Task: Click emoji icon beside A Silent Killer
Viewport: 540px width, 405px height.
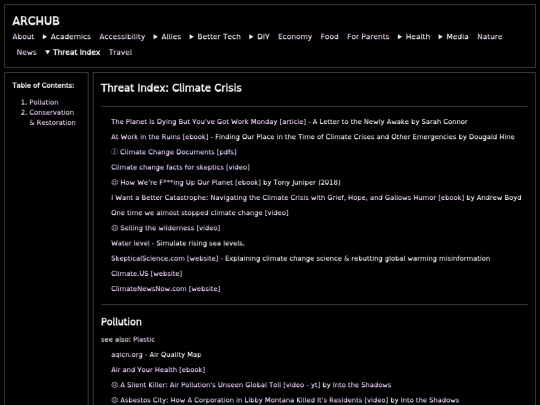Action: tap(115, 385)
